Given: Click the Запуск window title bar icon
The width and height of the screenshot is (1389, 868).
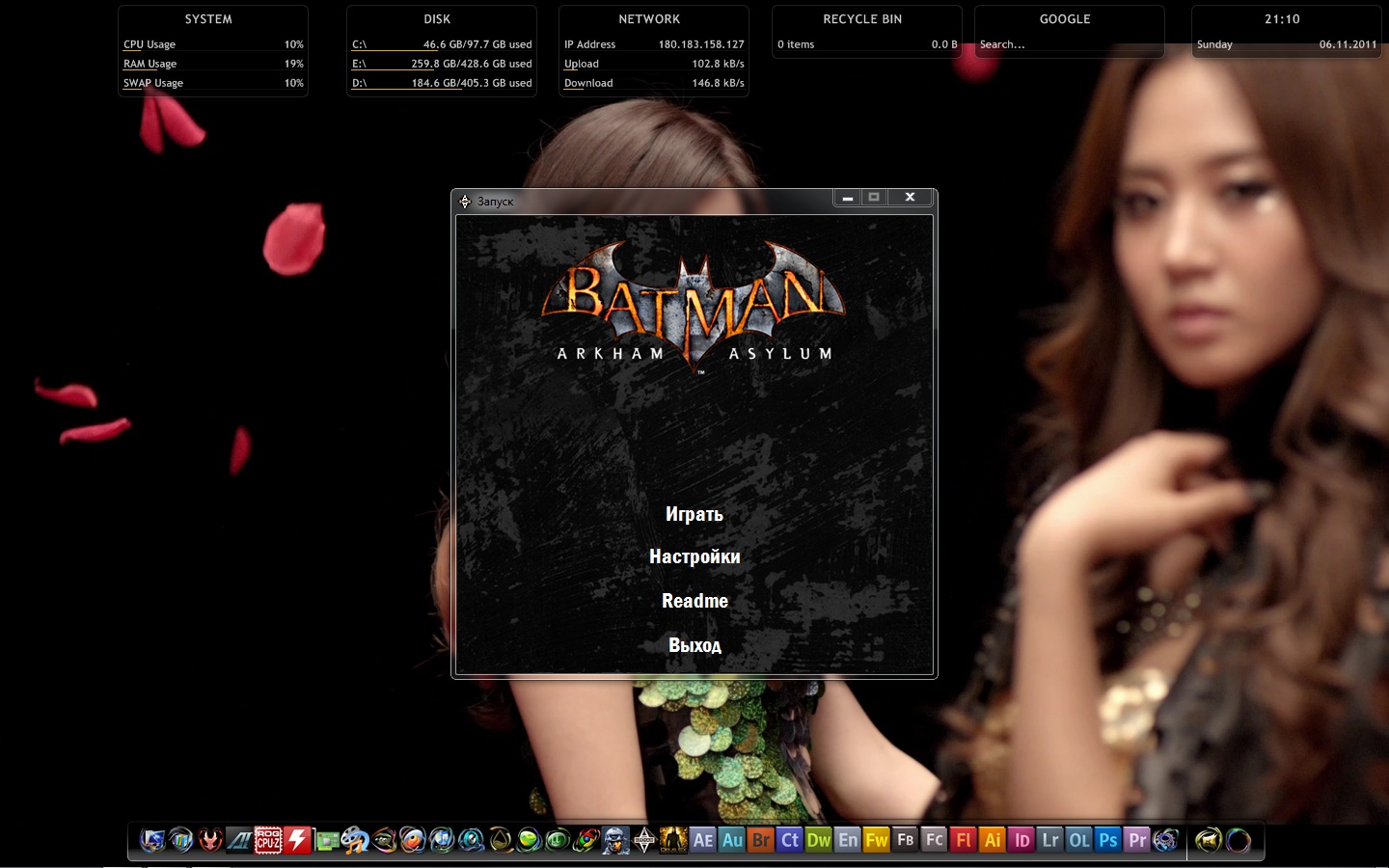Looking at the screenshot, I should 465,202.
